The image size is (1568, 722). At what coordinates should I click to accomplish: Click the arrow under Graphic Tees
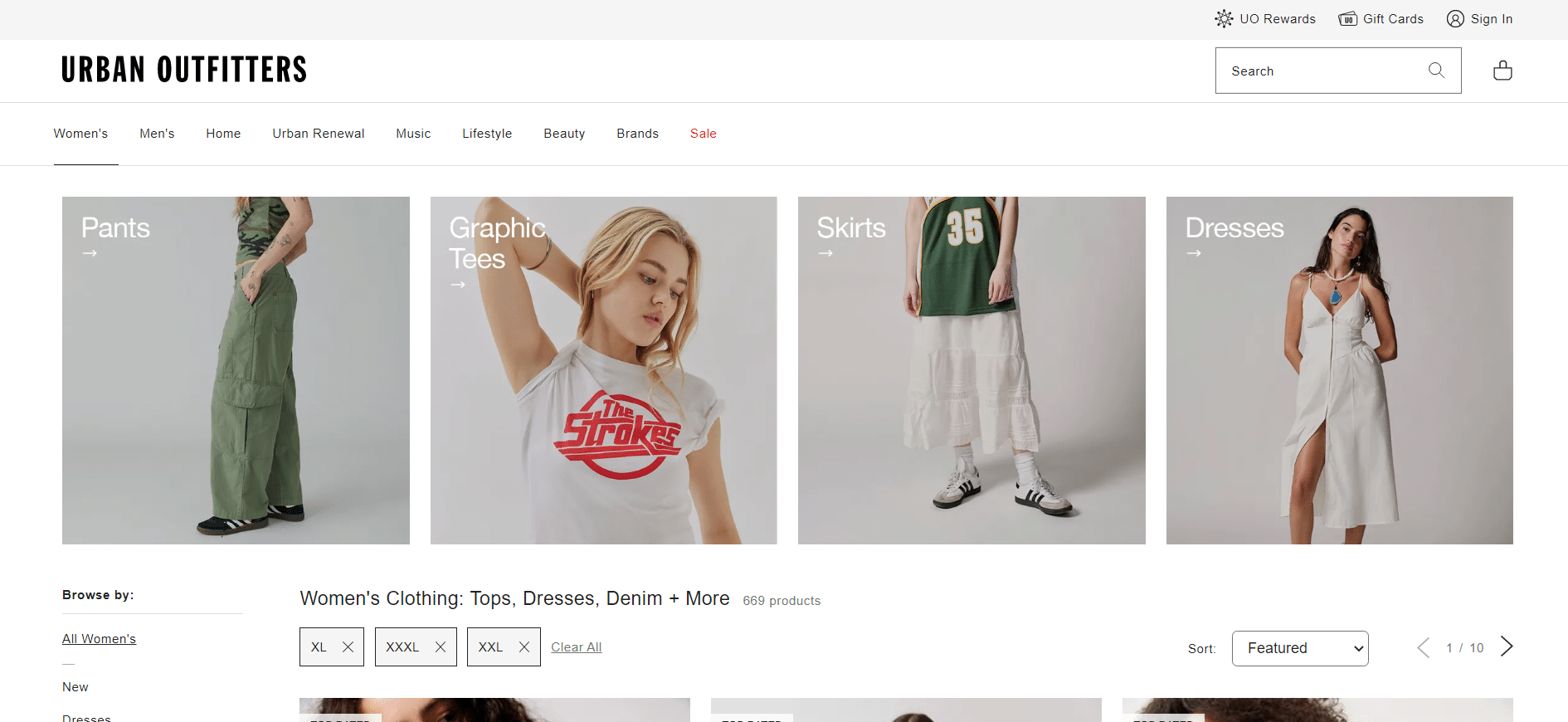(458, 285)
